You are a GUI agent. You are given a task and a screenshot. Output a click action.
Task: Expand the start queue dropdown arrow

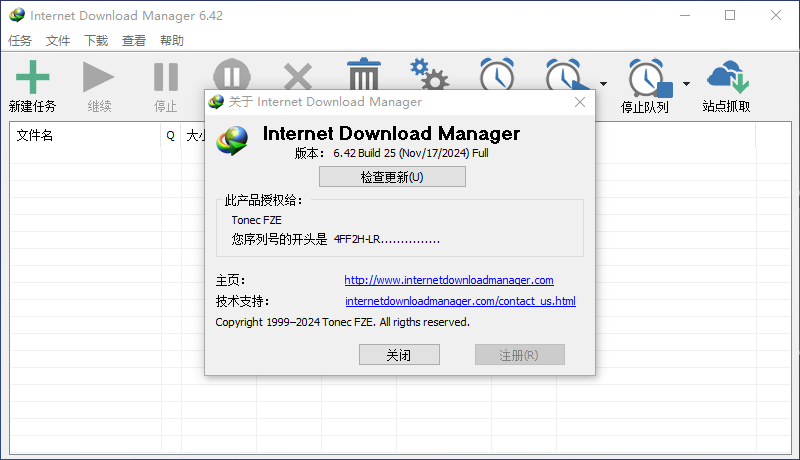[604, 84]
